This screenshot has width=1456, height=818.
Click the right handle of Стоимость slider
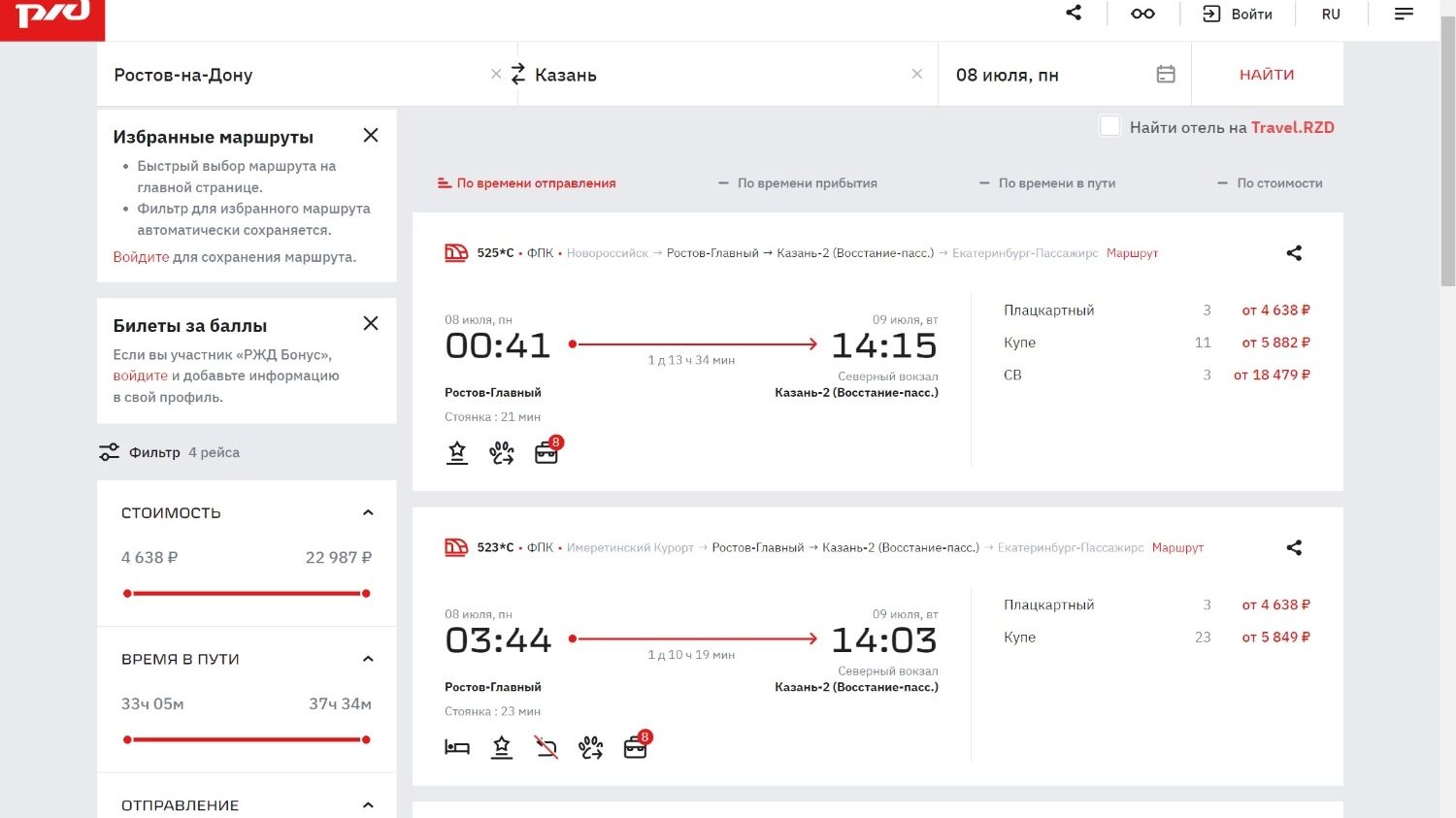point(366,593)
